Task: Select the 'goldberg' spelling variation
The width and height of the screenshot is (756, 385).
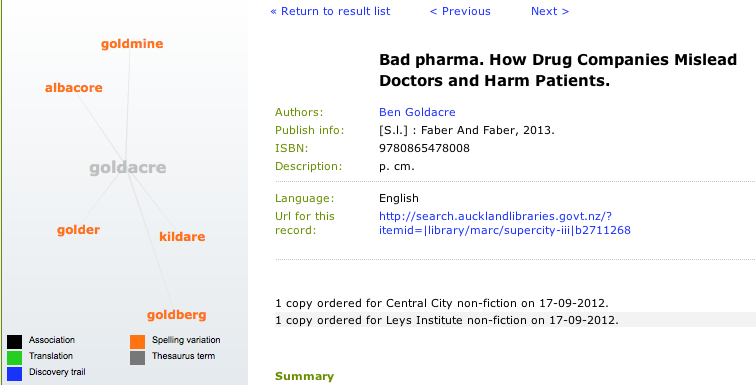Action: pyautogui.click(x=176, y=315)
